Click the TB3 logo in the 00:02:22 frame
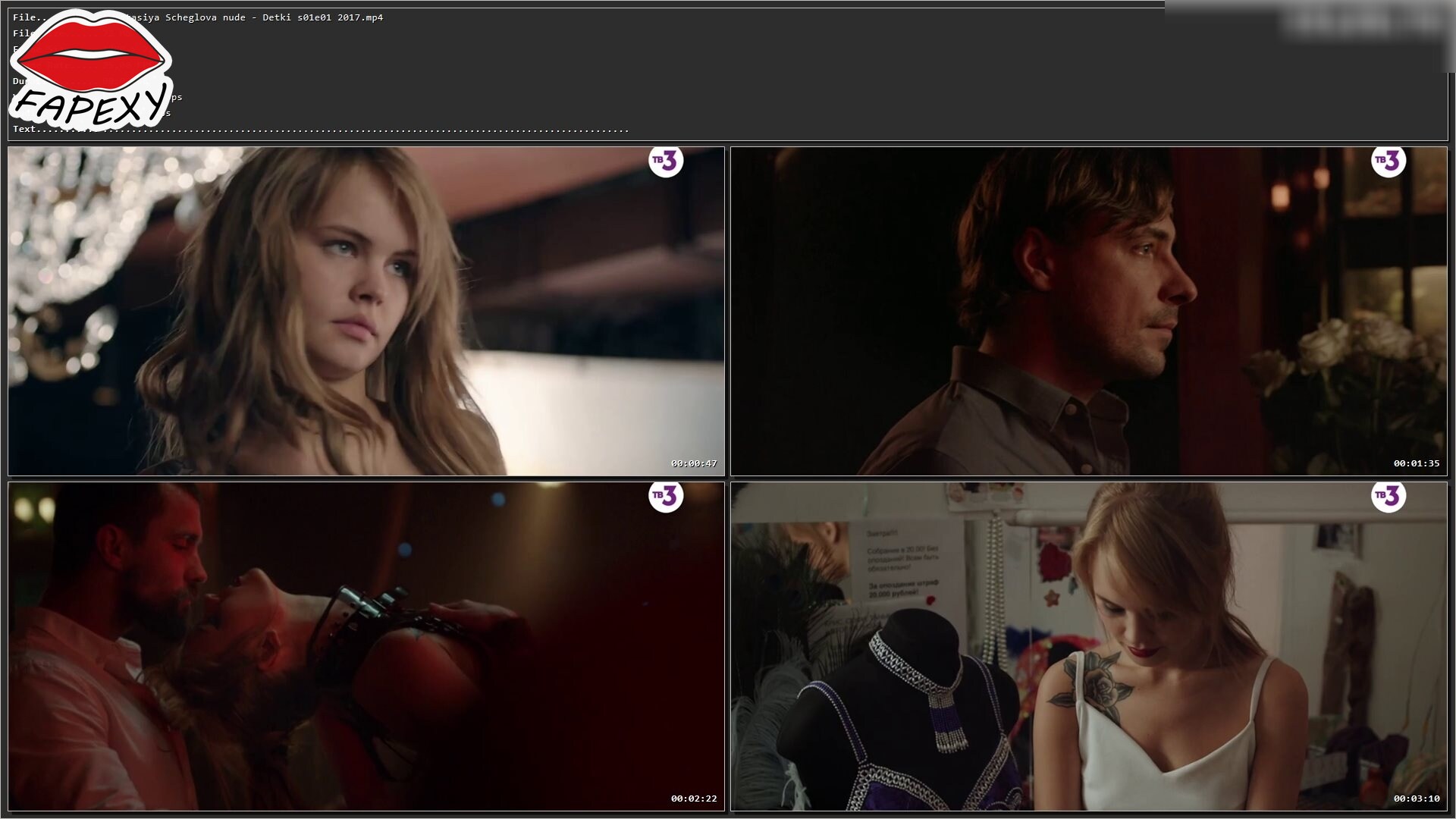Viewport: 1456px width, 819px height. click(x=666, y=496)
